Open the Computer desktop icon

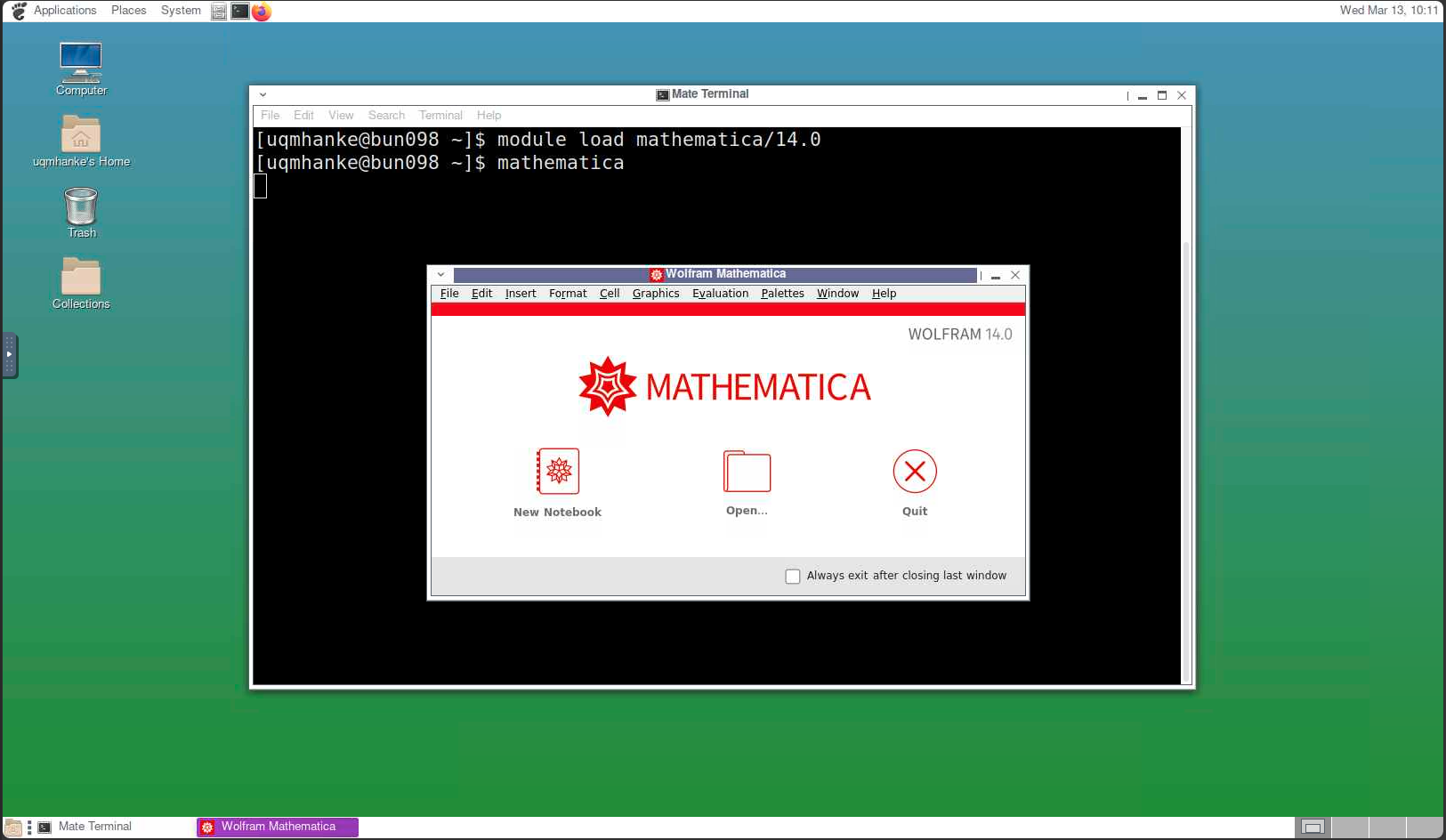[81, 62]
